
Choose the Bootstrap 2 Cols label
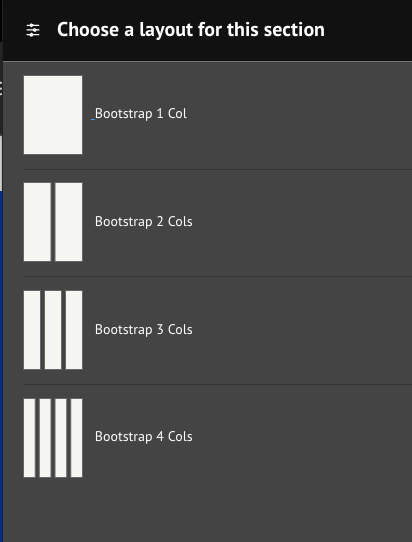143,222
